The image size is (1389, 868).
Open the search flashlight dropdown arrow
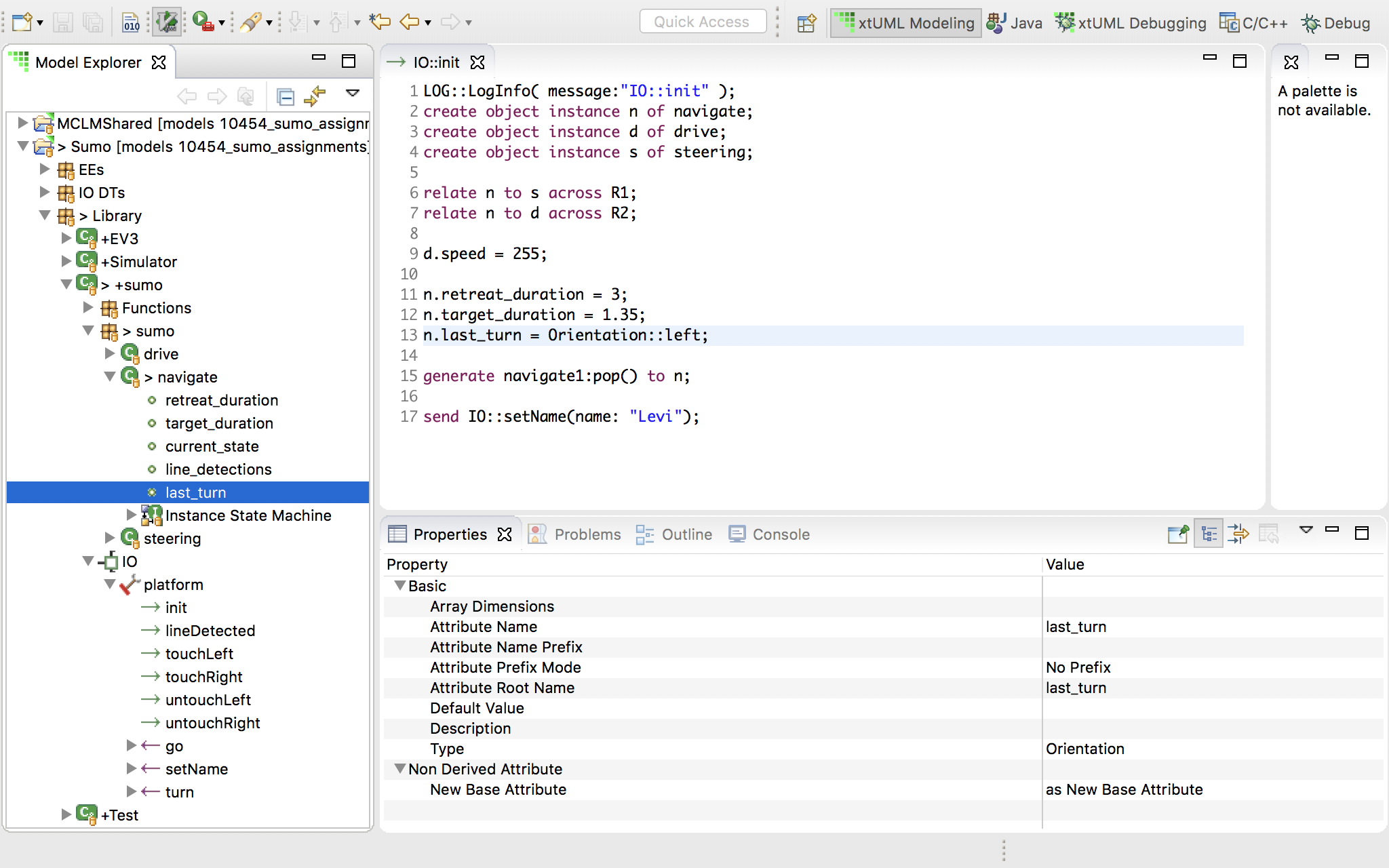click(x=269, y=24)
